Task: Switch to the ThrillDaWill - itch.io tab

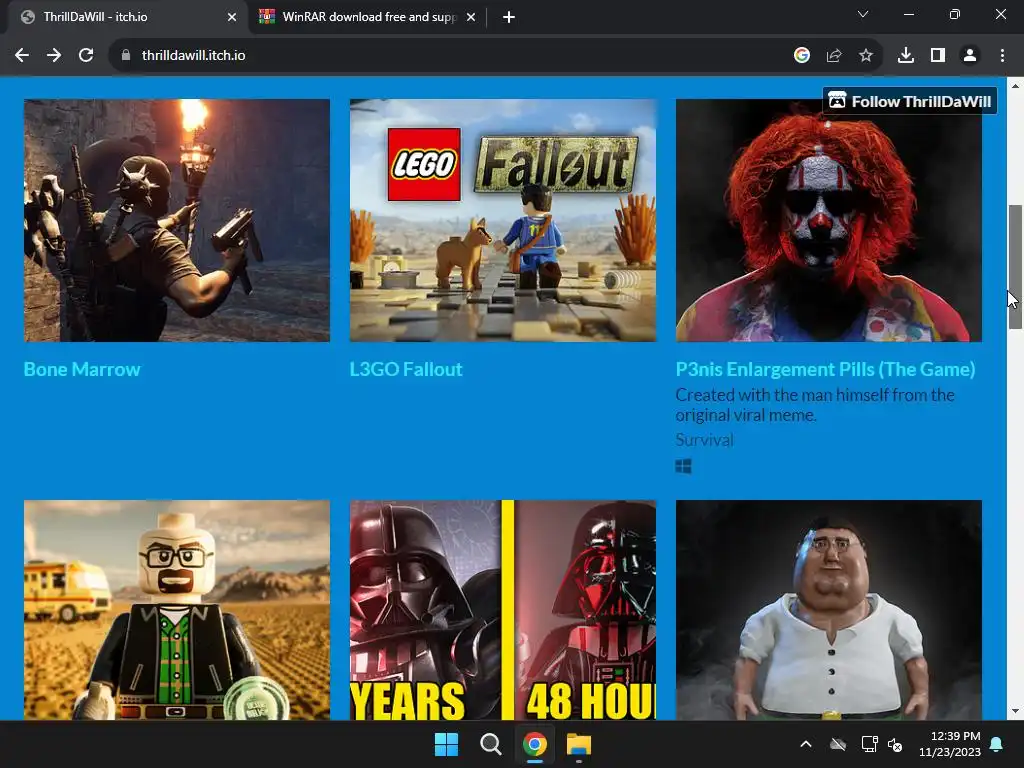Action: (124, 17)
